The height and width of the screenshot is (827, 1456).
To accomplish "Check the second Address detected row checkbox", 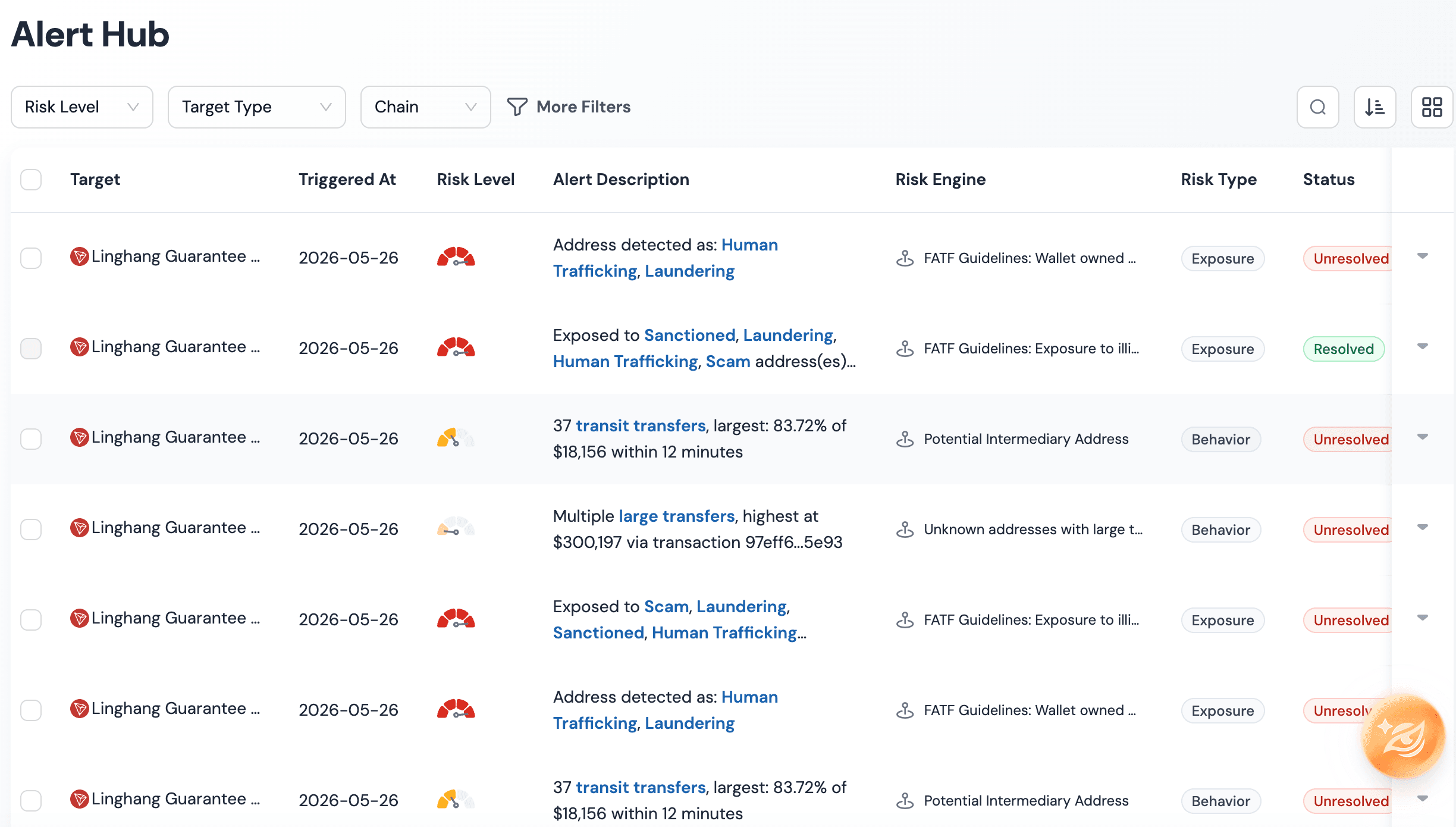I will tap(31, 710).
